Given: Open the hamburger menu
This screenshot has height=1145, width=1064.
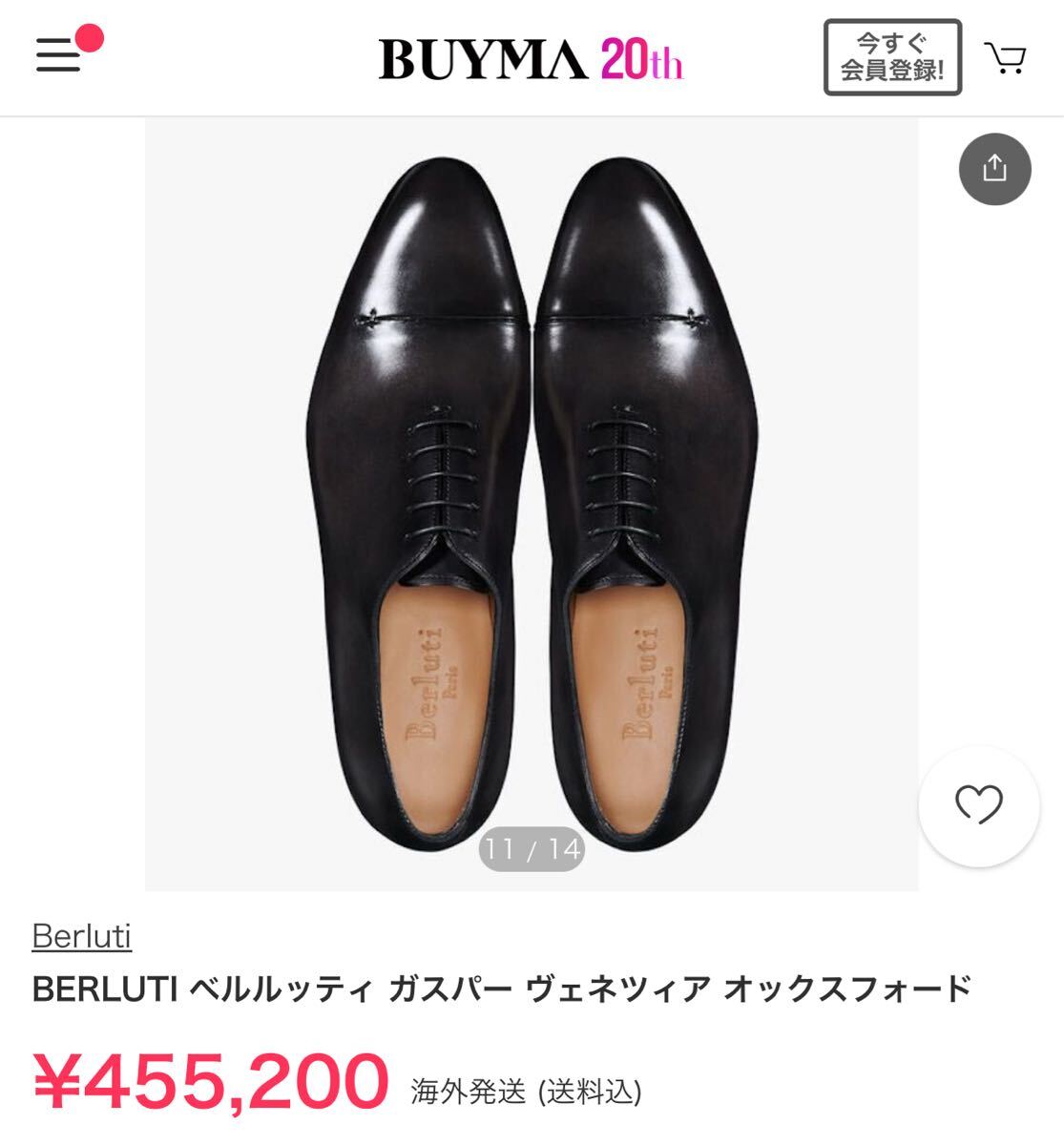Looking at the screenshot, I should 58,56.
